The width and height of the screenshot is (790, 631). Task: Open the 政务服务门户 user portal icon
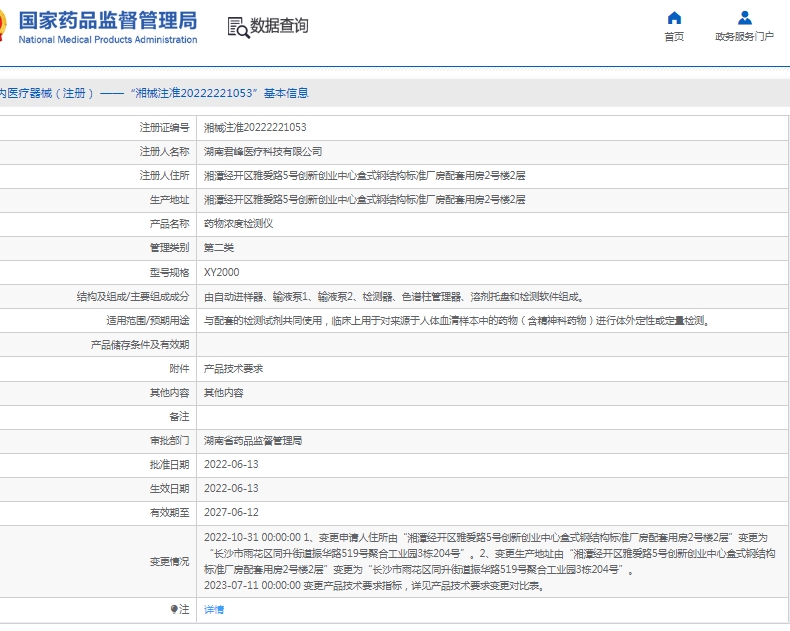[x=745, y=18]
